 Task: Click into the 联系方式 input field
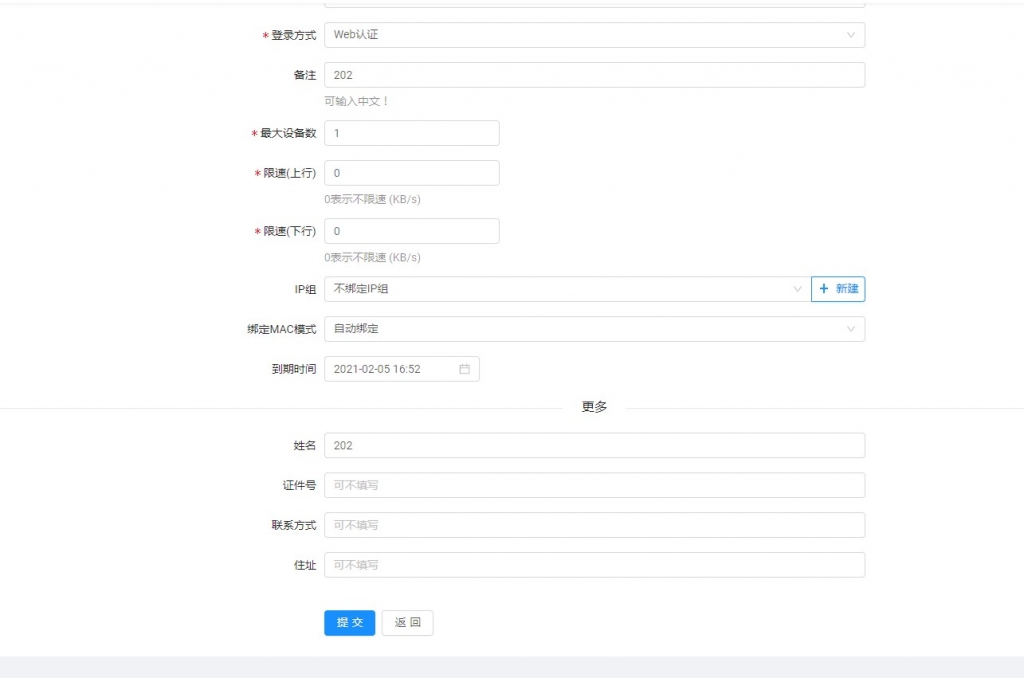(593, 525)
